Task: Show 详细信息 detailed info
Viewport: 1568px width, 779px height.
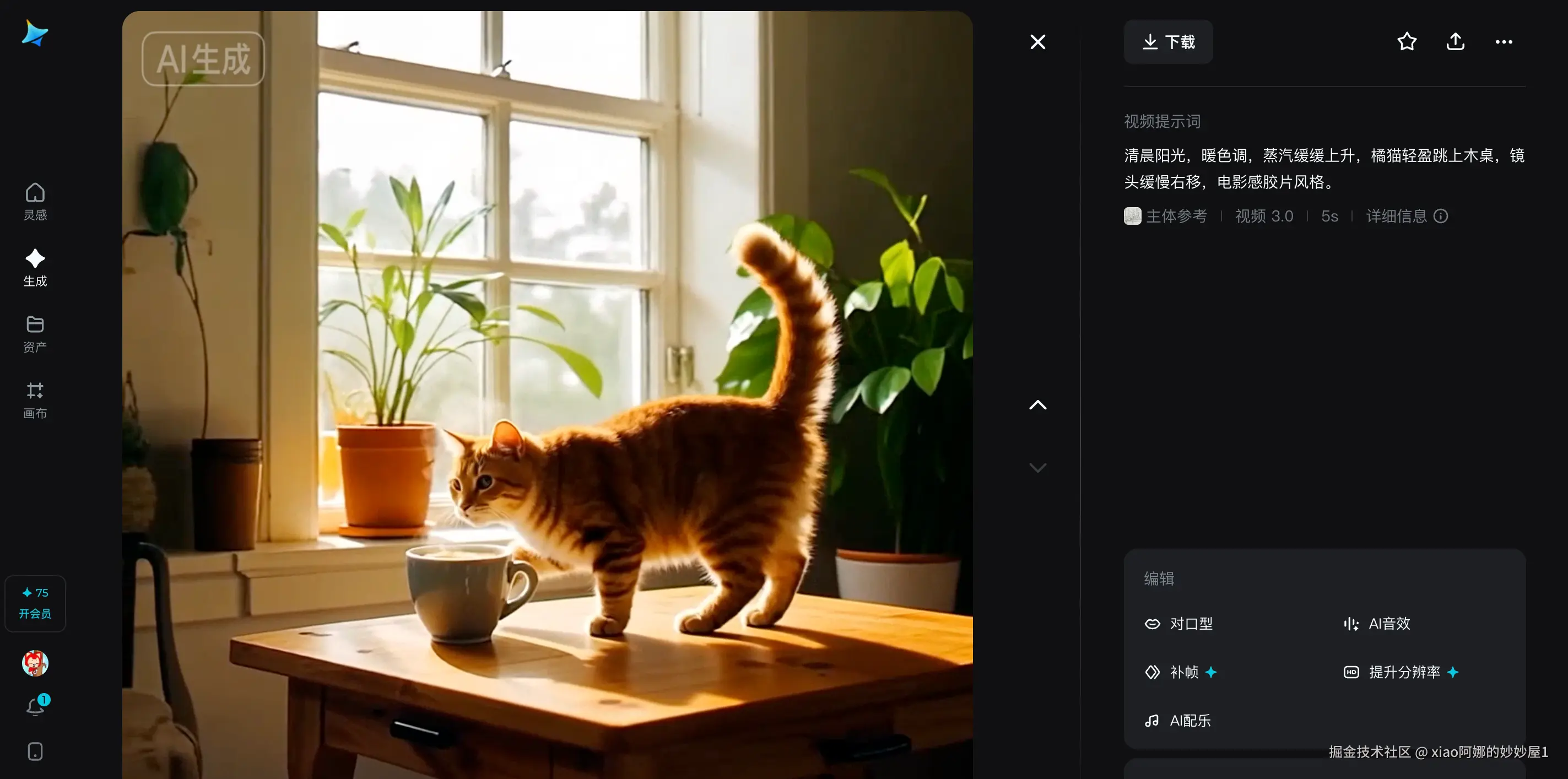Action: coord(1406,216)
